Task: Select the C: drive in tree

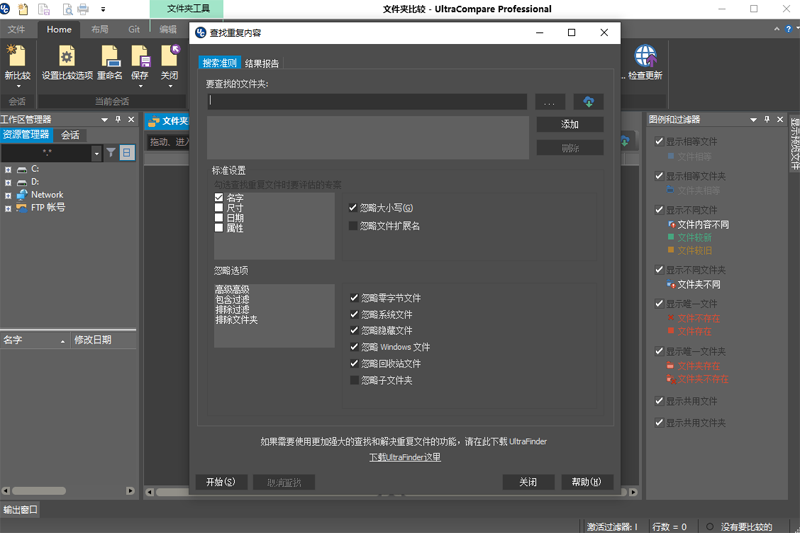Action: 35,169
